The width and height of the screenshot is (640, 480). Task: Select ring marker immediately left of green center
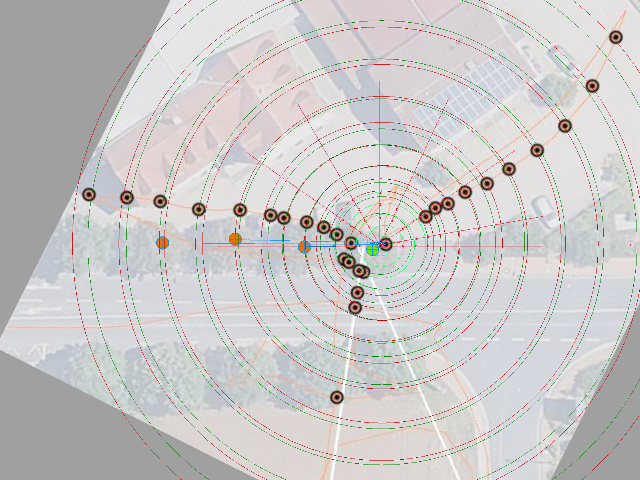point(352,243)
